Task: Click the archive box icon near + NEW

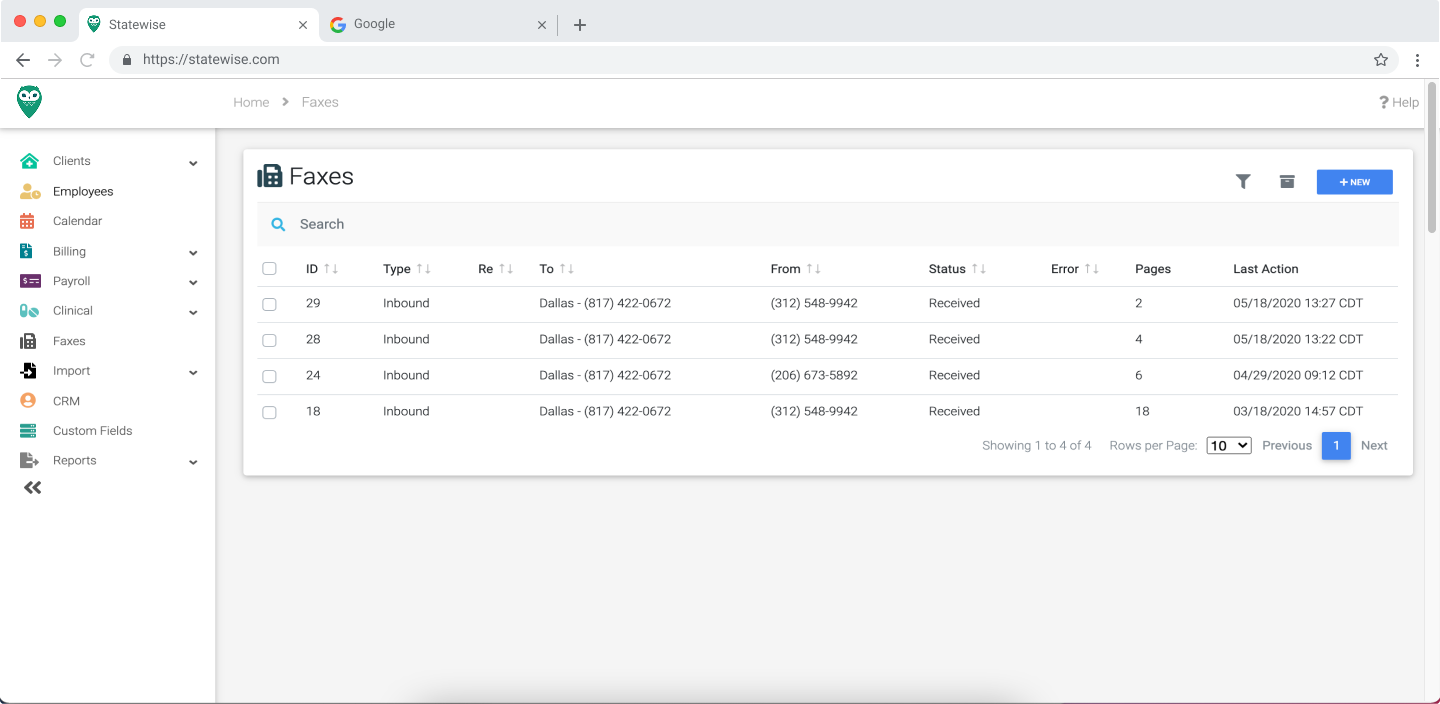Action: point(1287,182)
